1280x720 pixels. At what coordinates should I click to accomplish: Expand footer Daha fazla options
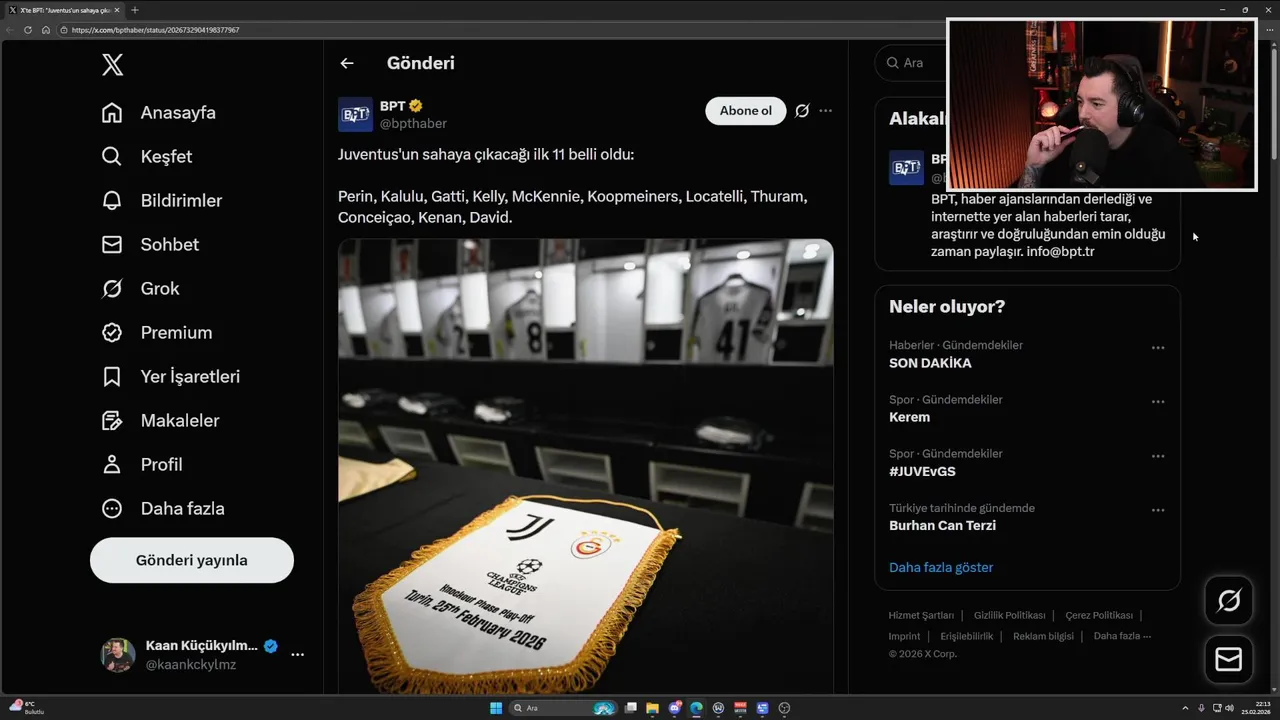click(x=1122, y=636)
